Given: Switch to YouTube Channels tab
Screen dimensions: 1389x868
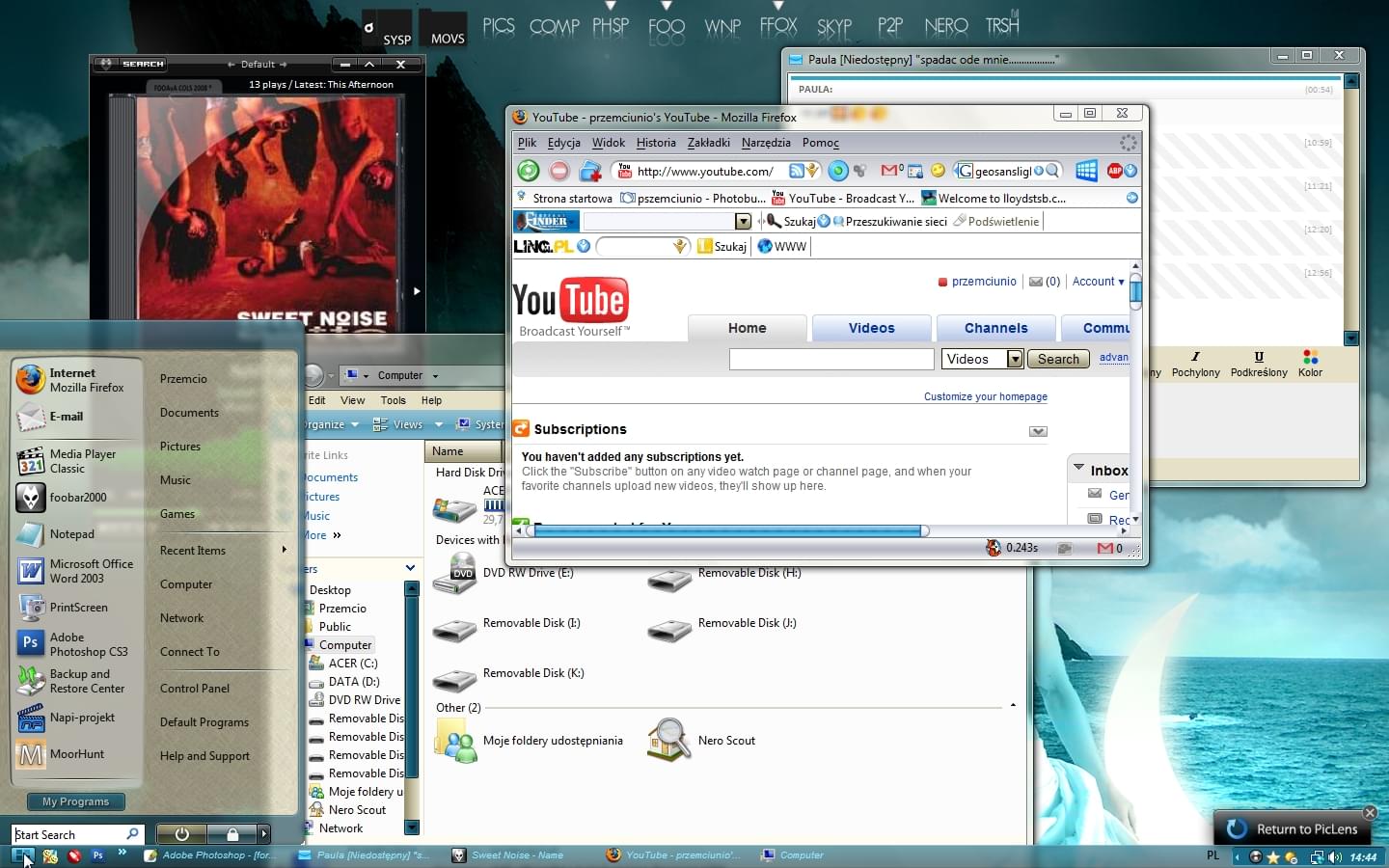Looking at the screenshot, I should (995, 328).
